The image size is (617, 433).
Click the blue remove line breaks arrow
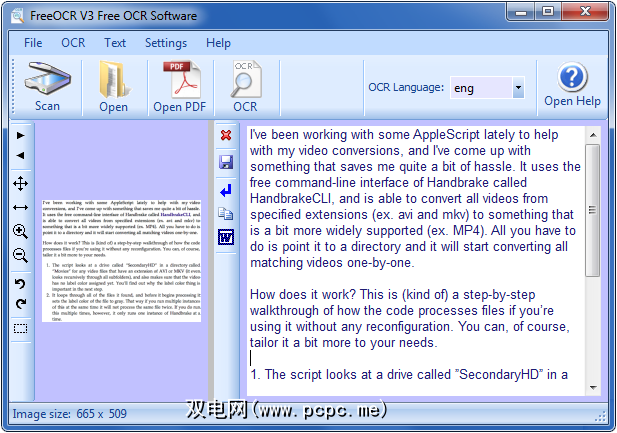click(226, 191)
